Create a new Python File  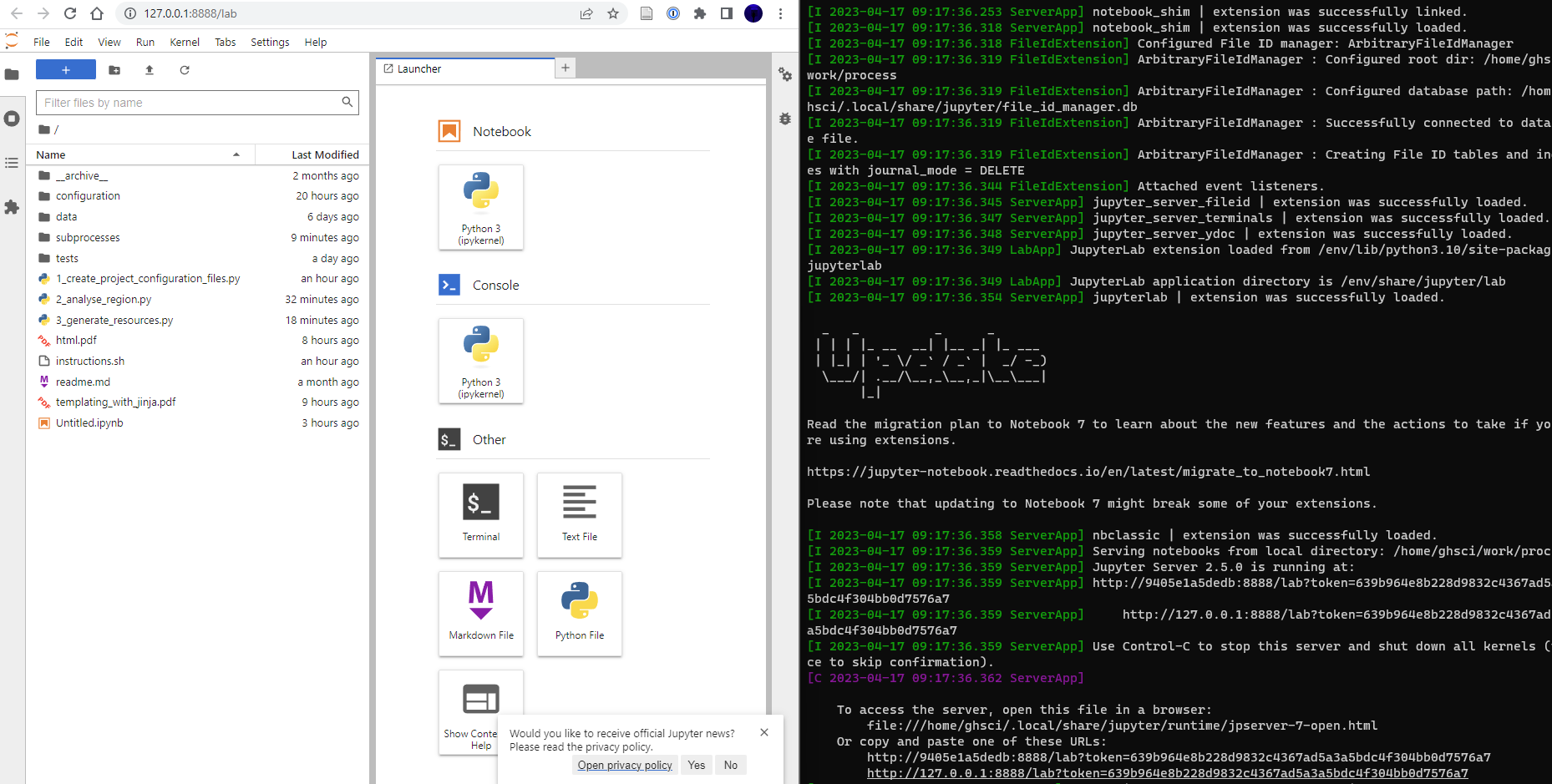pyautogui.click(x=580, y=614)
